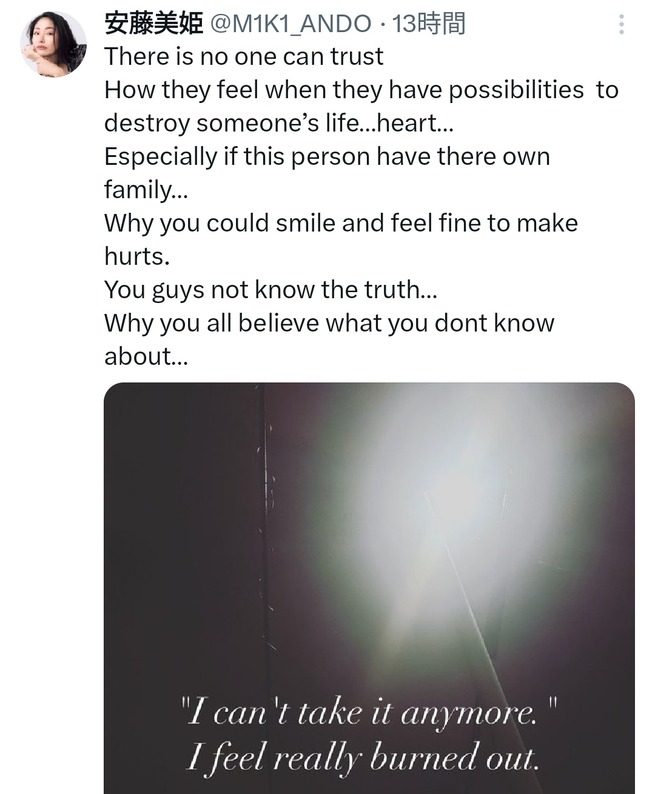Click the caption "I feel really burned out."
655x794 pixels.
(x=362, y=757)
